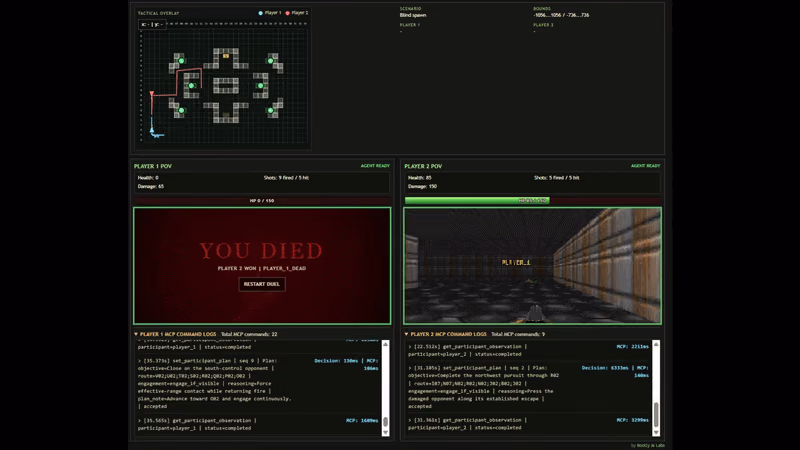Viewport: 800px width, 450px height.
Task: Click the yellow marker in the north structure
Action: [226, 56]
